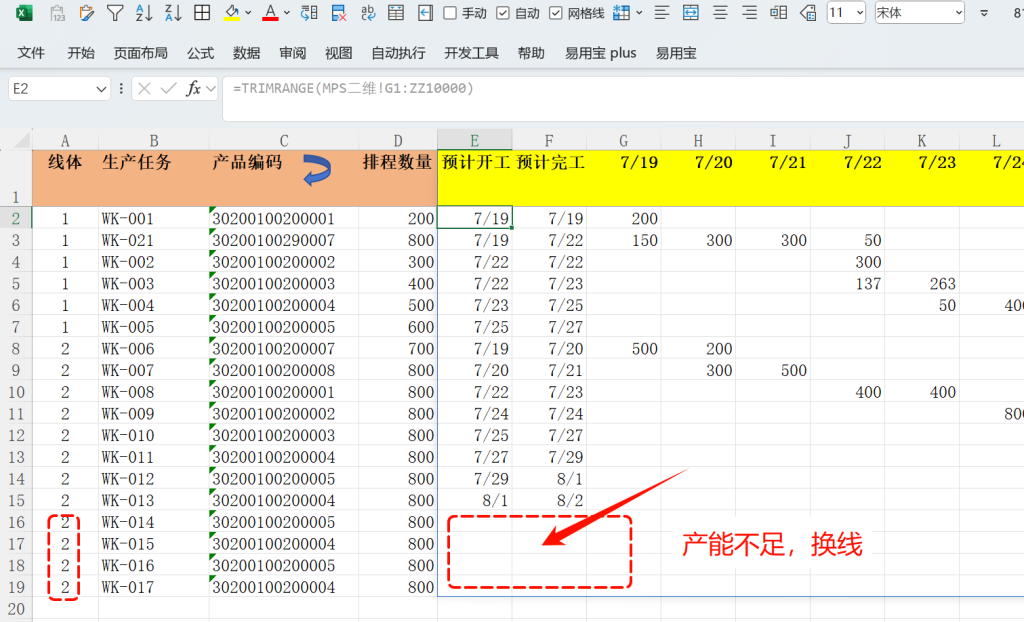Switch to the 开始 ribbon tab
The width and height of the screenshot is (1024, 622).
click(x=81, y=53)
